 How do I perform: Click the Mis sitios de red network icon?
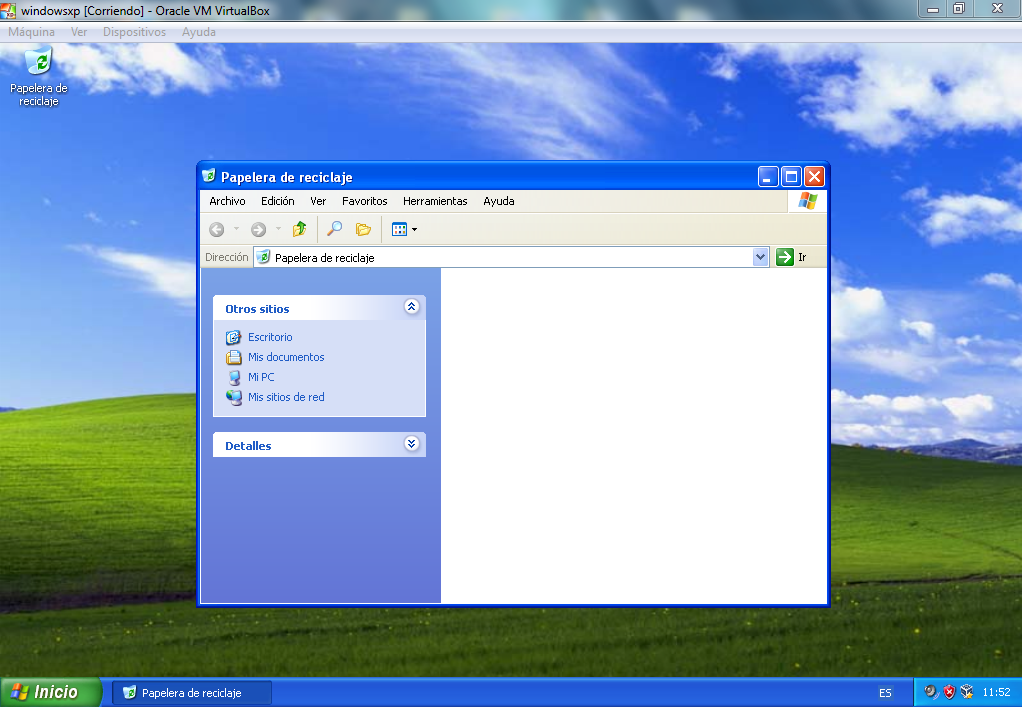(x=233, y=397)
